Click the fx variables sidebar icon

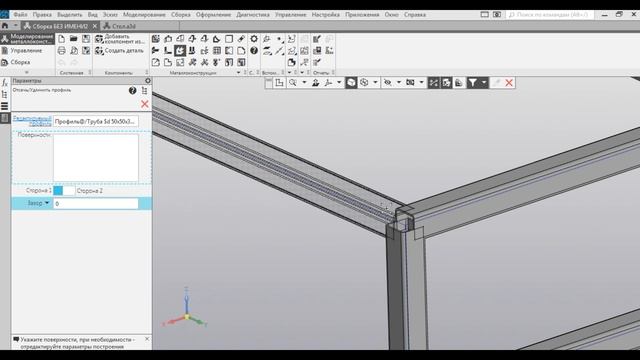[4, 82]
